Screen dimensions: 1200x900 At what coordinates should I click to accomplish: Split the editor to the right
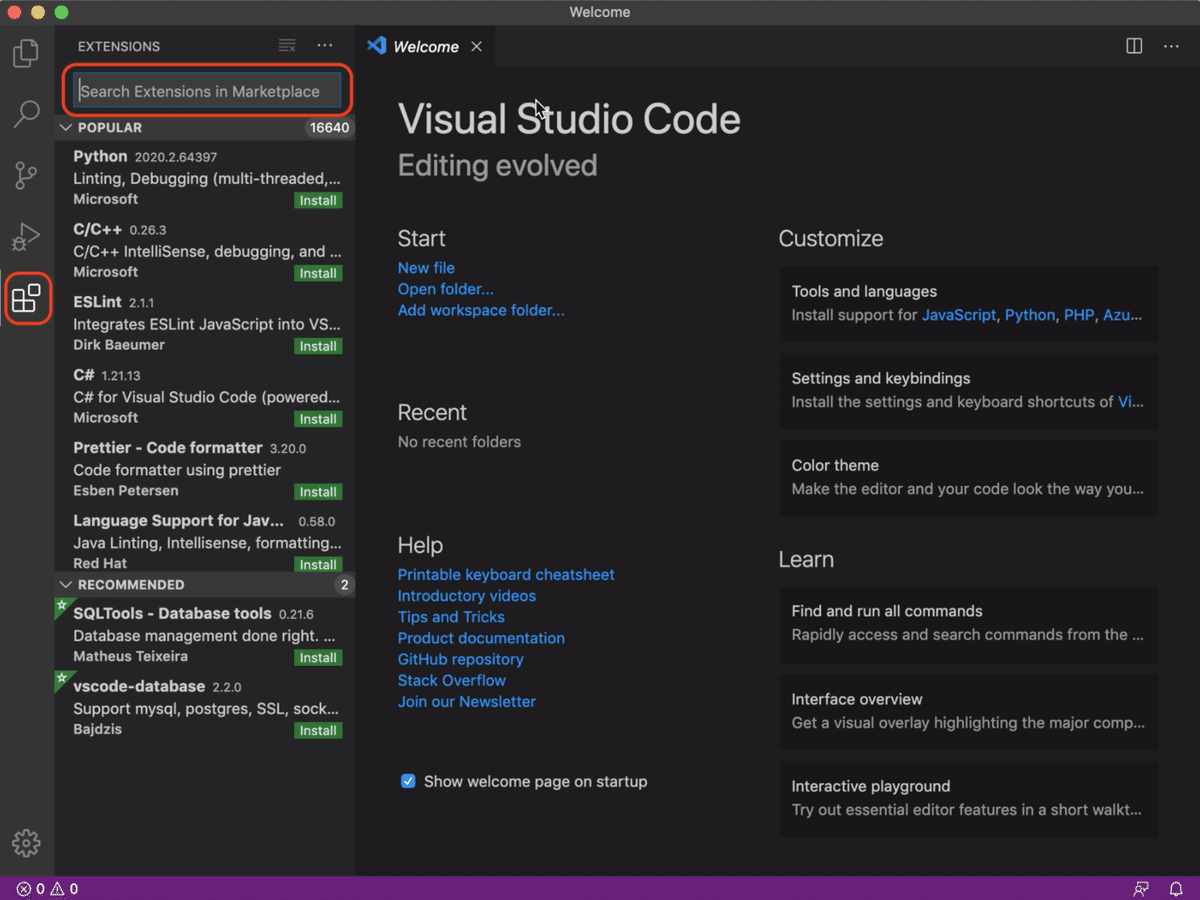pyautogui.click(x=1134, y=46)
